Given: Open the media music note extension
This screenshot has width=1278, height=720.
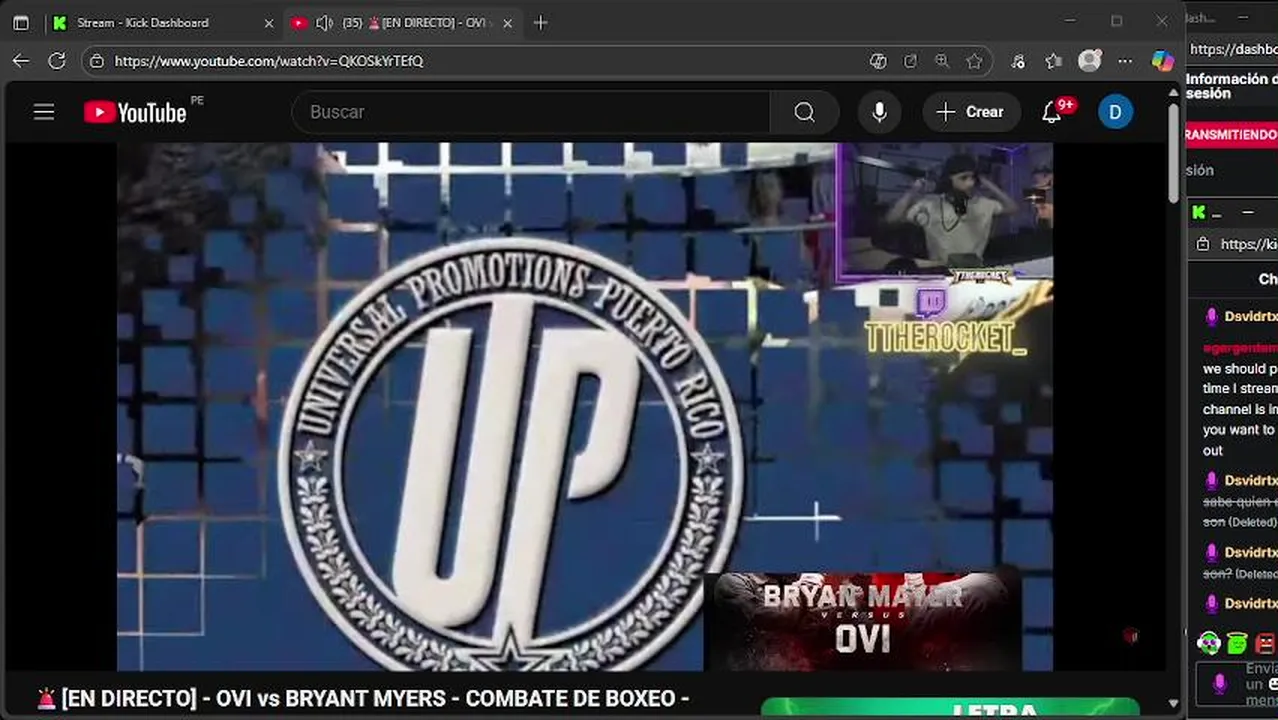Looking at the screenshot, I should click(x=1018, y=61).
